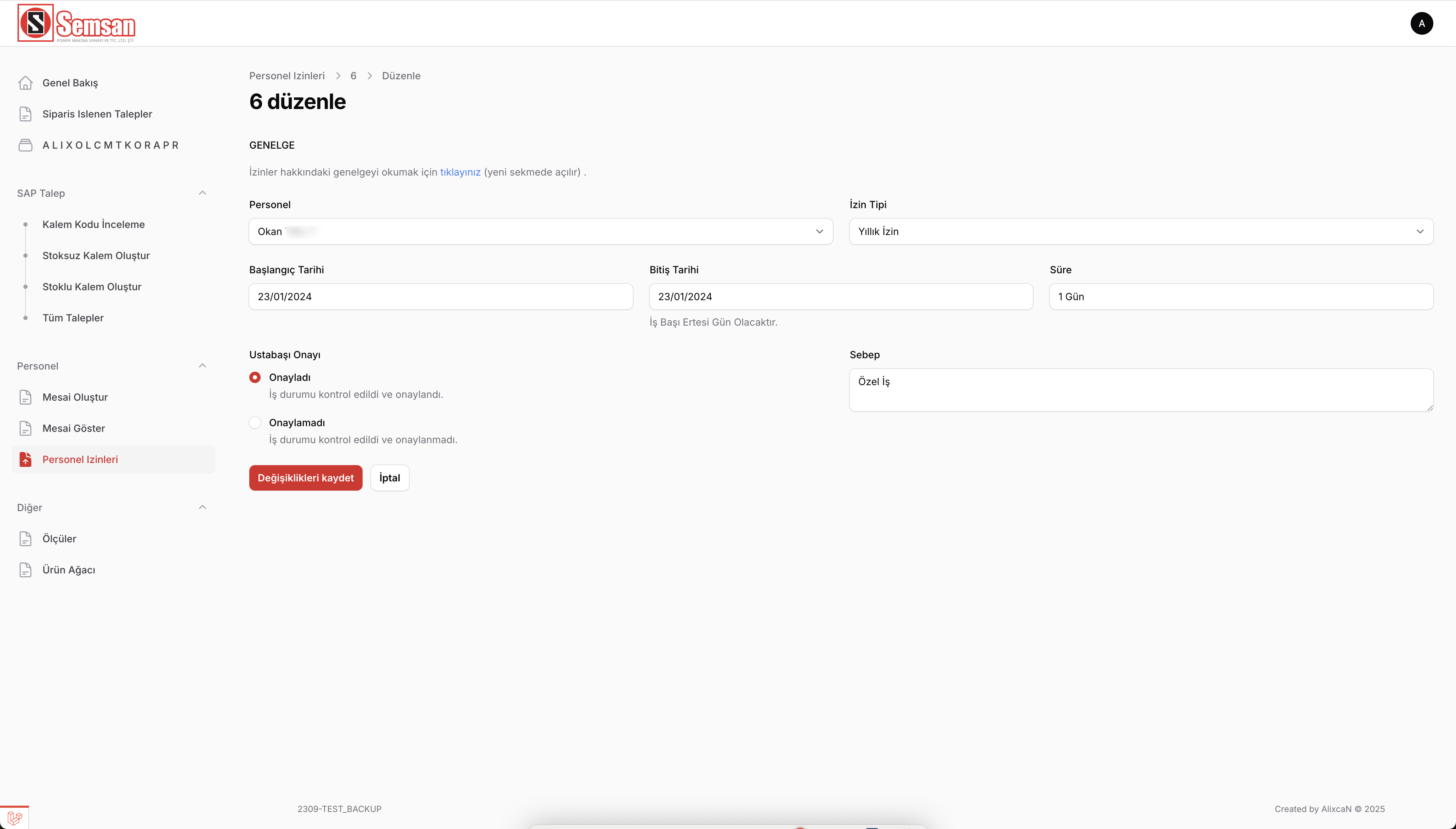Viewport: 1456px width, 829px height.
Task: Click into the Sebep text area
Action: click(1141, 390)
